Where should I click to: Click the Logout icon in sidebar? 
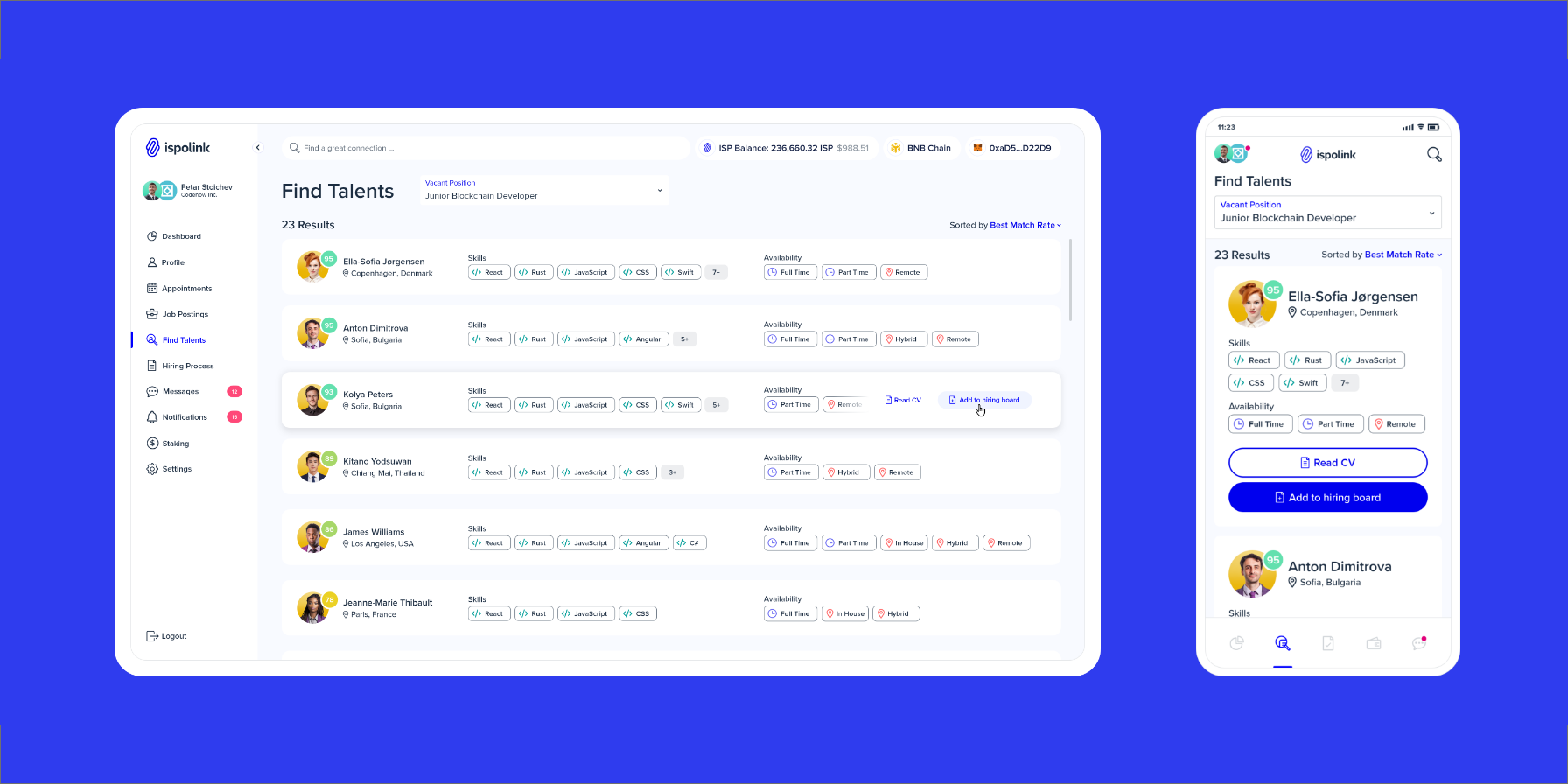[x=152, y=636]
